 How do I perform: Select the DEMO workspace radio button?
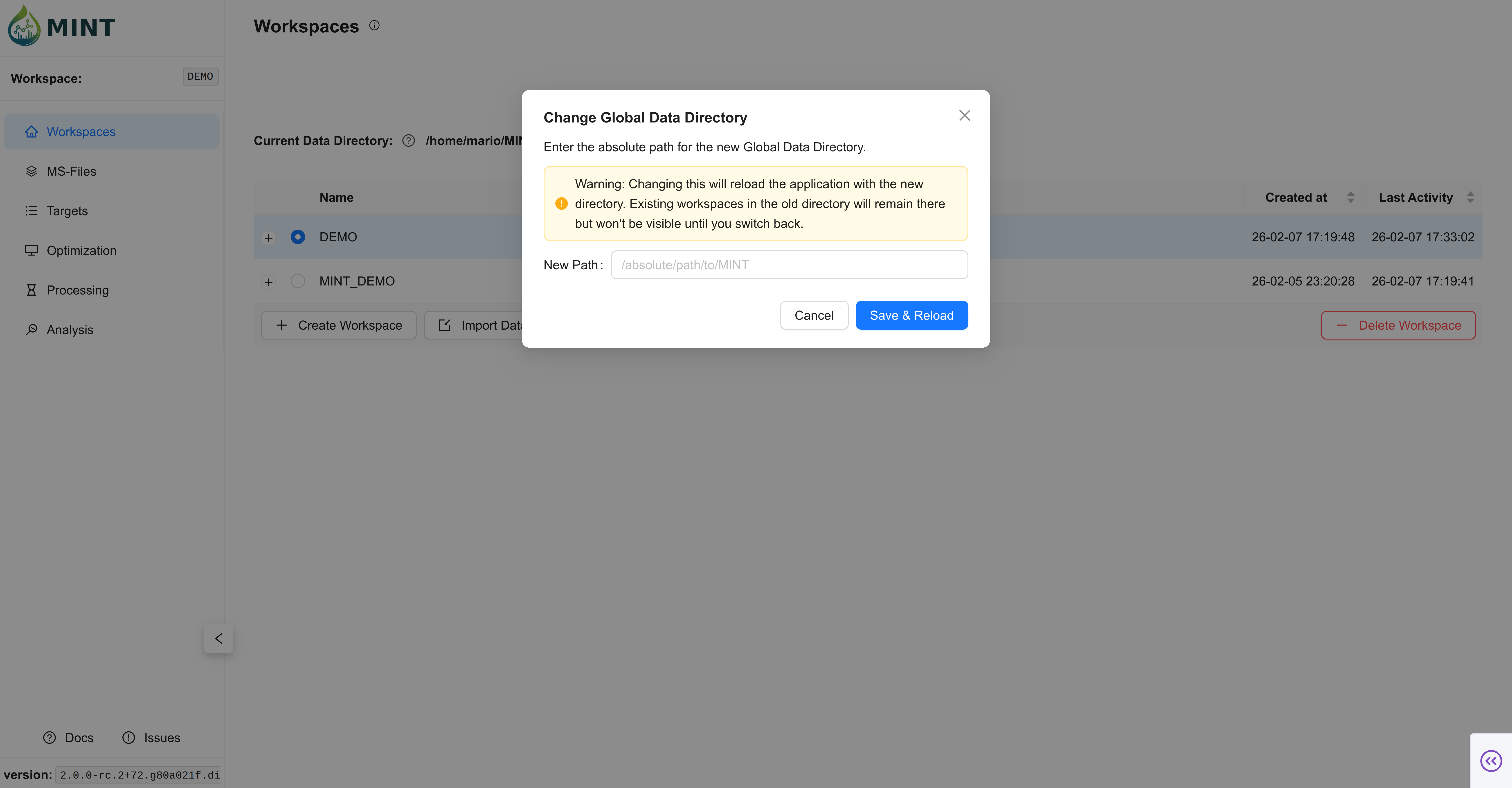tap(298, 237)
